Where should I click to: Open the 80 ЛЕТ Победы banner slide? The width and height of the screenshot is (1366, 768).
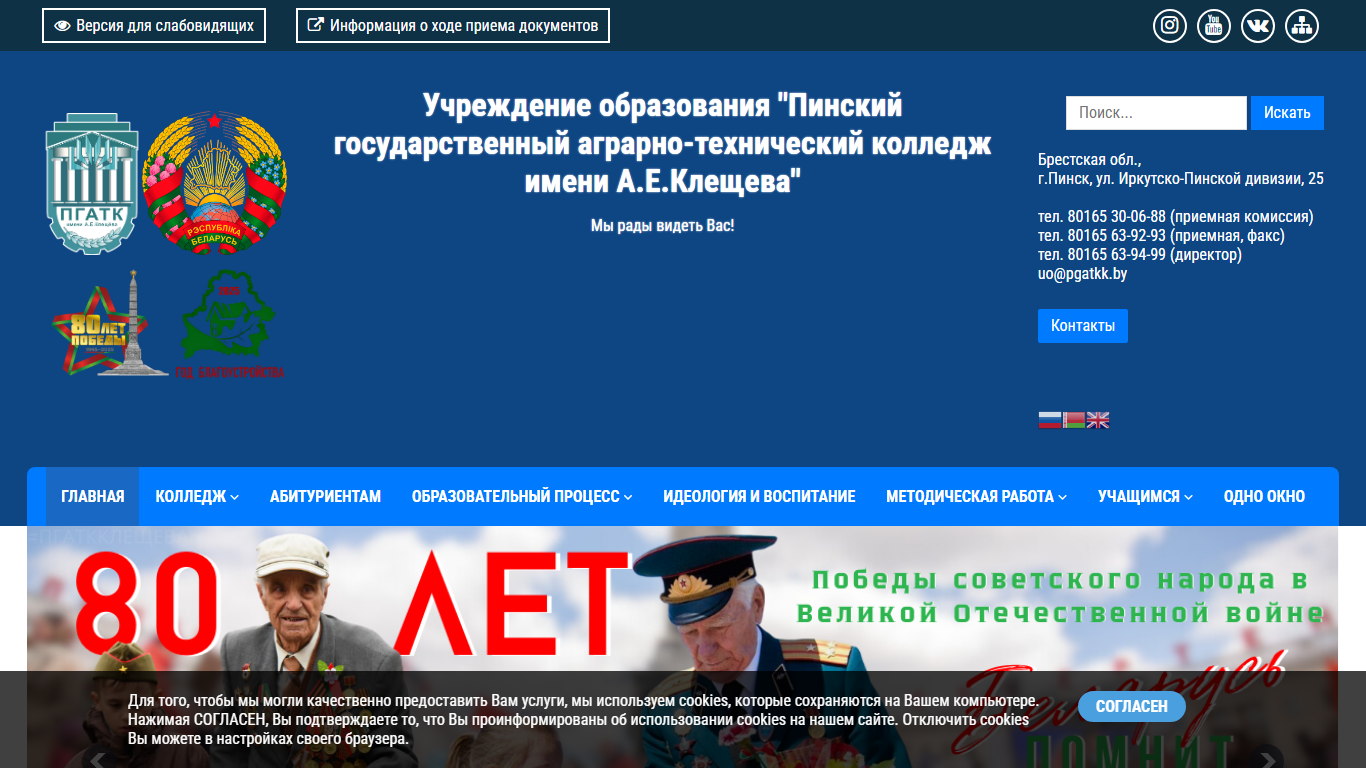click(682, 647)
